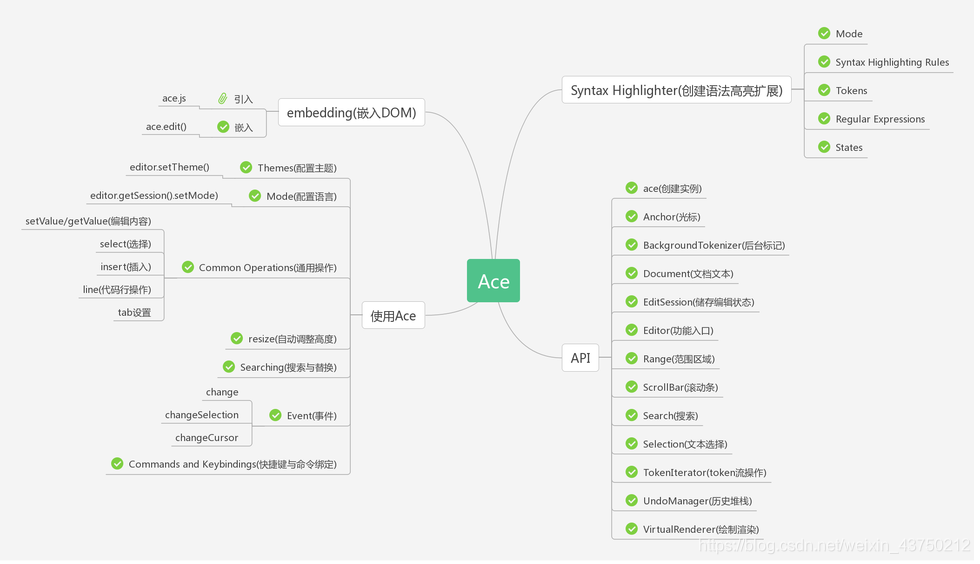
Task: Click the editor.setTheme() leaf label
Action: pyautogui.click(x=169, y=167)
